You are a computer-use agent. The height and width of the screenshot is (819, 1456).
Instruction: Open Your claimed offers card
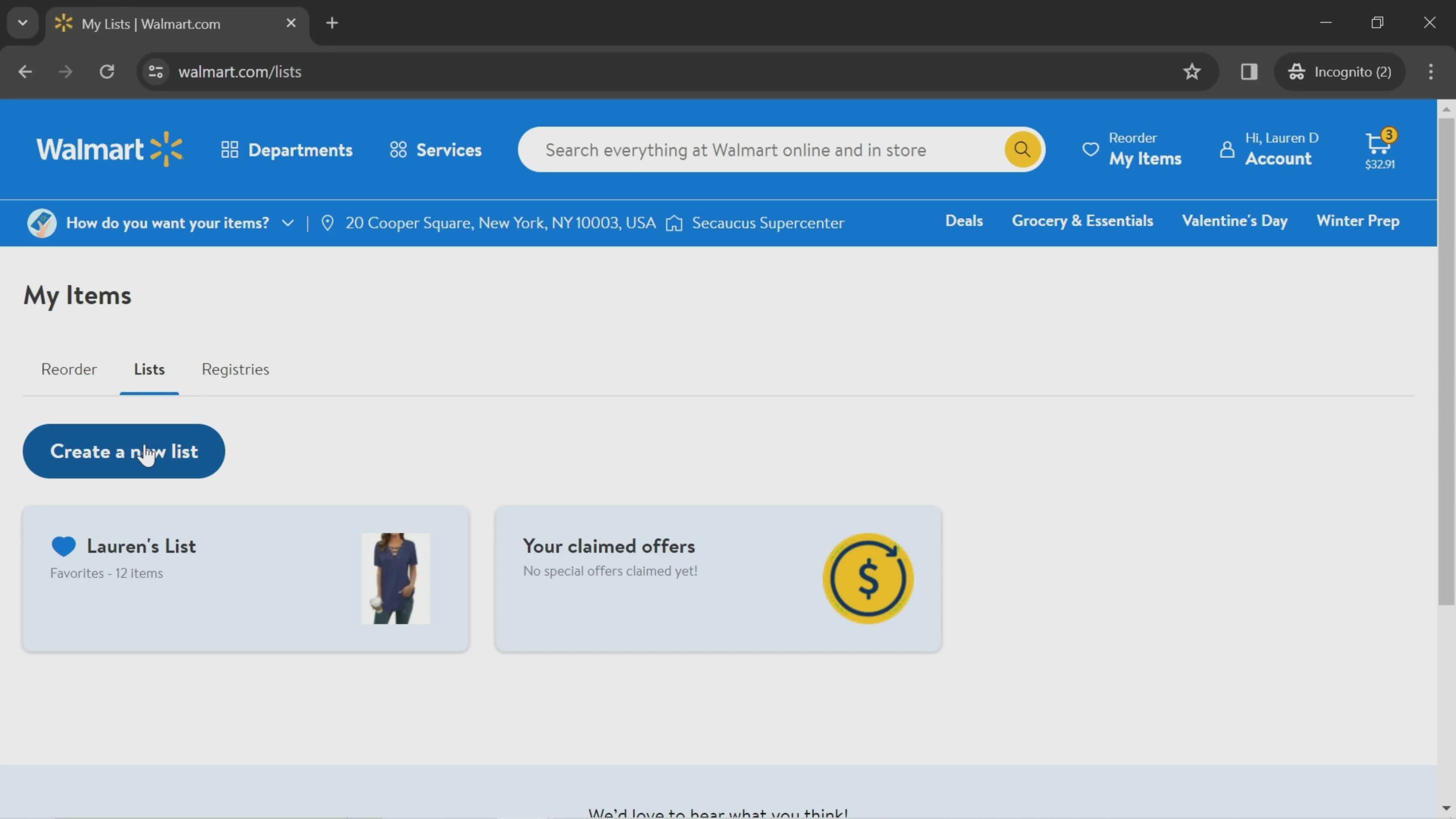tap(718, 578)
